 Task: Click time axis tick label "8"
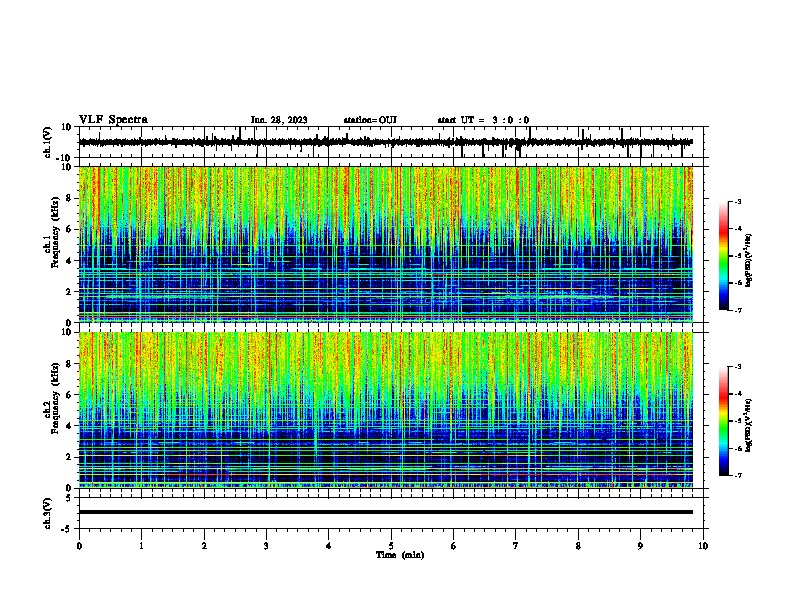[578, 546]
